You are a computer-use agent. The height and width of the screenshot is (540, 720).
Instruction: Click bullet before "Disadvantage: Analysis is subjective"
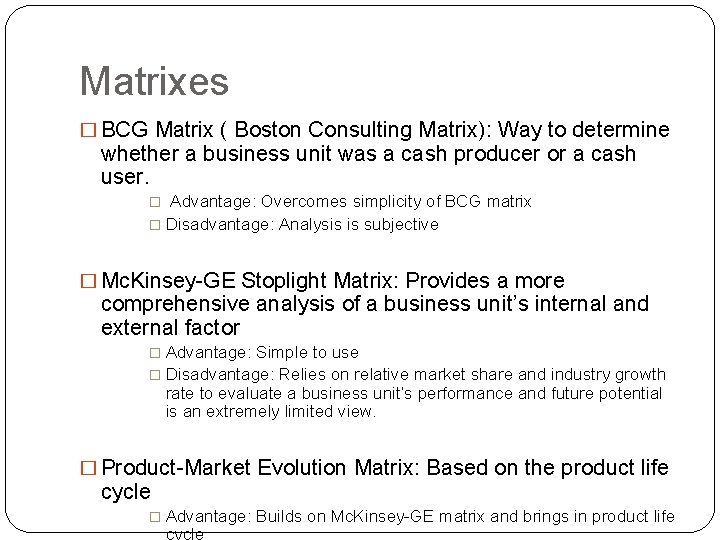pyautogui.click(x=155, y=225)
